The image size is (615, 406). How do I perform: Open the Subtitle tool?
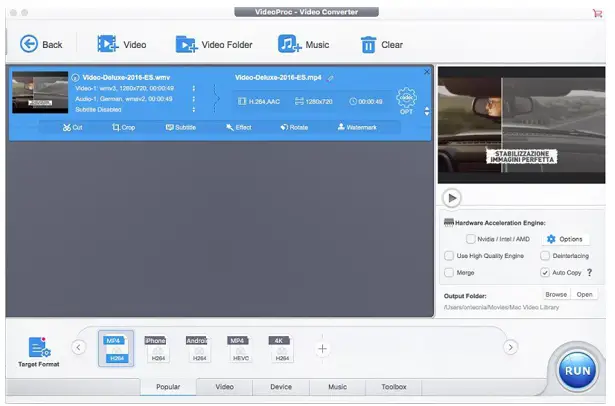(180, 127)
